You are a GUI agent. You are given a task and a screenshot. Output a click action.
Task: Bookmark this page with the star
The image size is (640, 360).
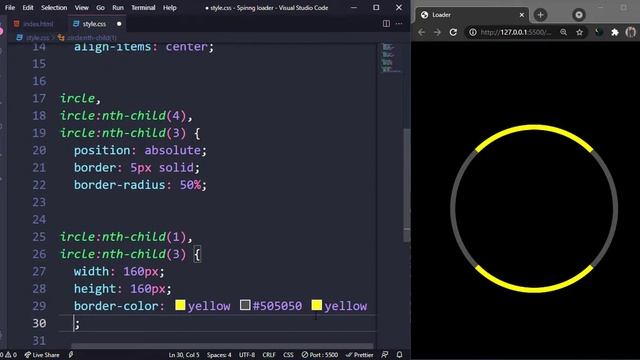click(579, 32)
